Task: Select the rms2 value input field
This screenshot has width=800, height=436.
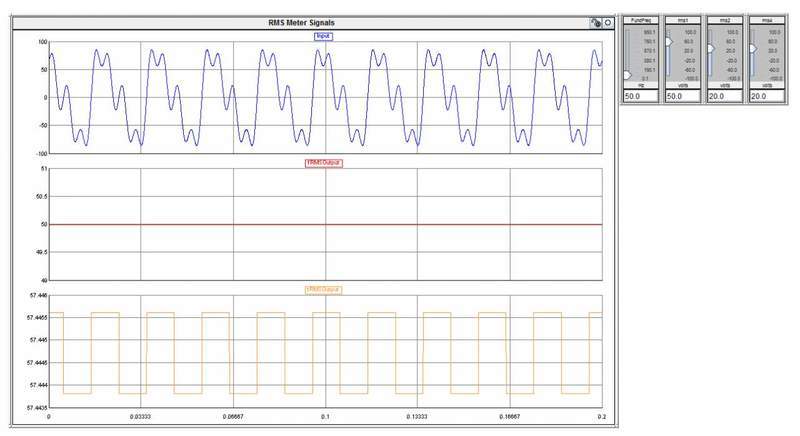Action: pyautogui.click(x=724, y=96)
